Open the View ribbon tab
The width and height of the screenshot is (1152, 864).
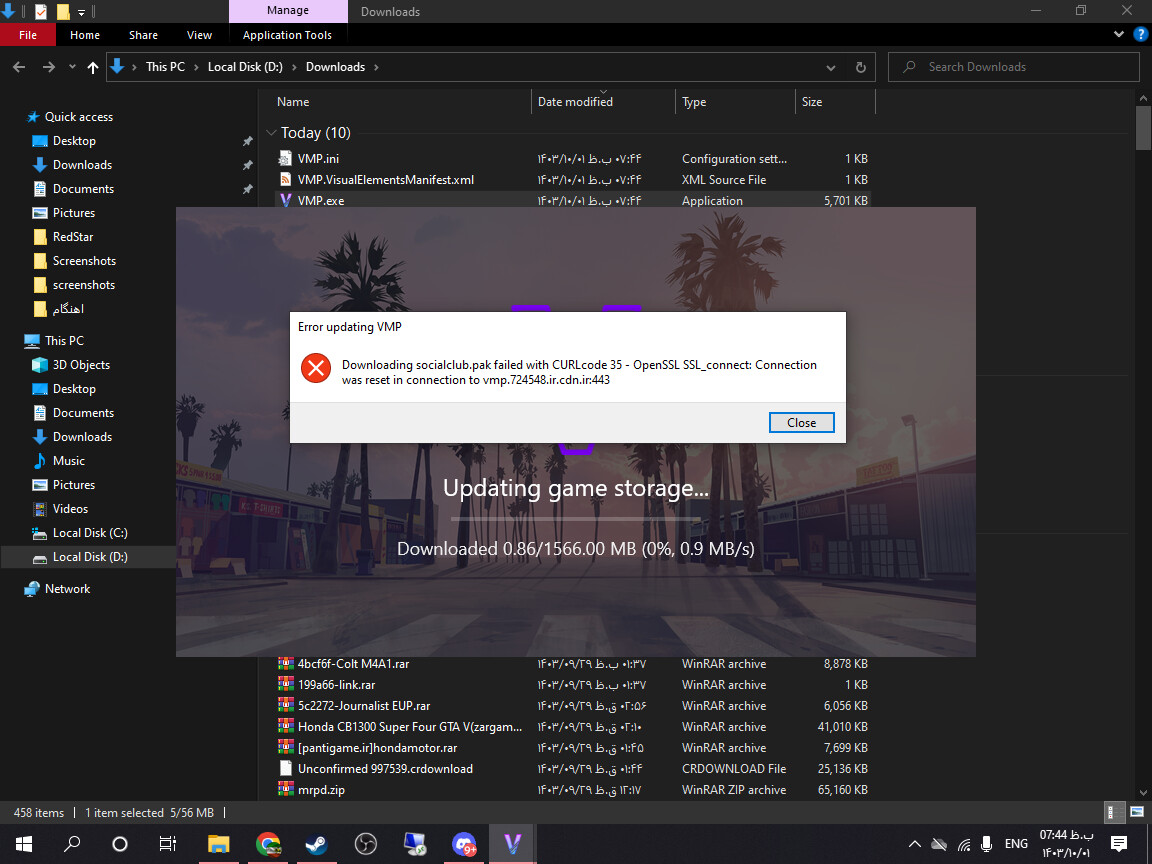pyautogui.click(x=199, y=35)
